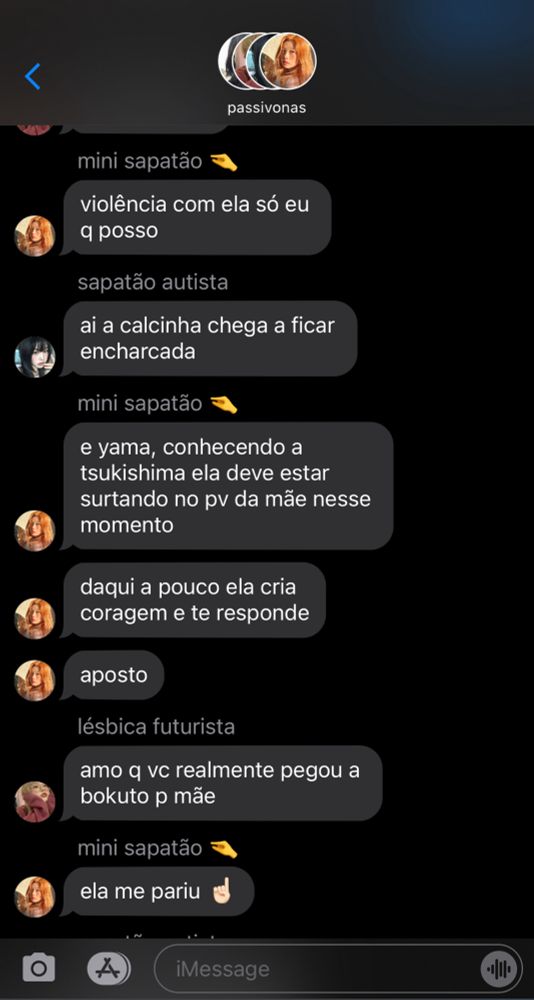Tap avatar next to 'aposto' message
Image resolution: width=534 pixels, height=1000 pixels.
[x=35, y=680]
